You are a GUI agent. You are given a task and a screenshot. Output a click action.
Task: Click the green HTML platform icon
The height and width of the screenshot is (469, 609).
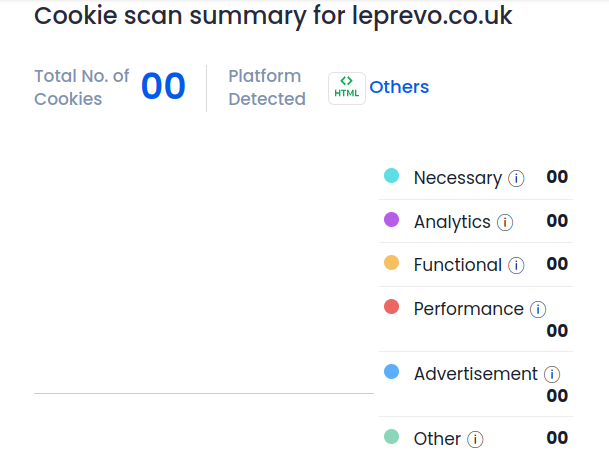click(x=347, y=88)
